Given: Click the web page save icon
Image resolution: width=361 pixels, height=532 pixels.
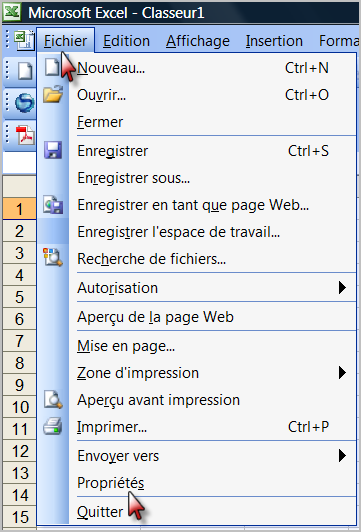Looking at the screenshot, I should click(53, 205).
